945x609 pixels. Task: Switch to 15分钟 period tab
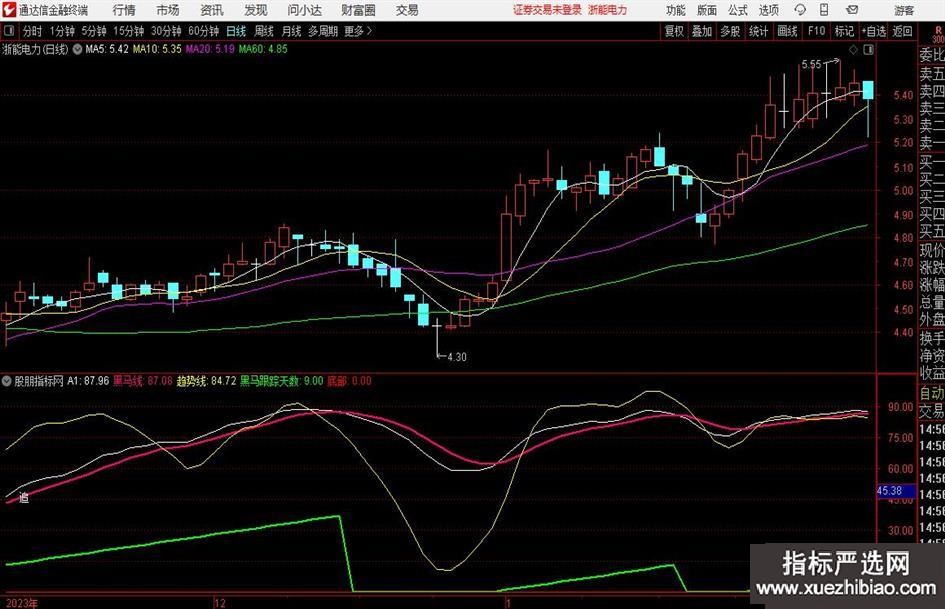tap(129, 31)
